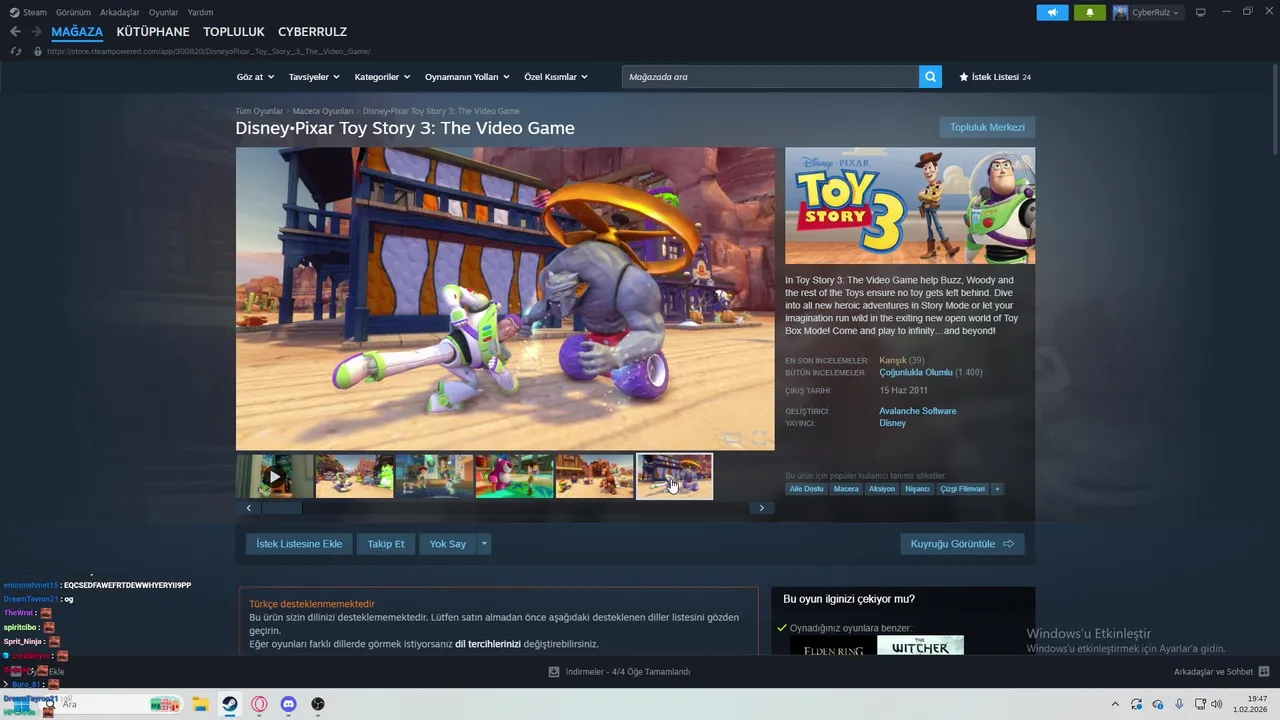Open the Avalanche Software developer link
This screenshot has width=1280, height=720.
click(x=918, y=411)
